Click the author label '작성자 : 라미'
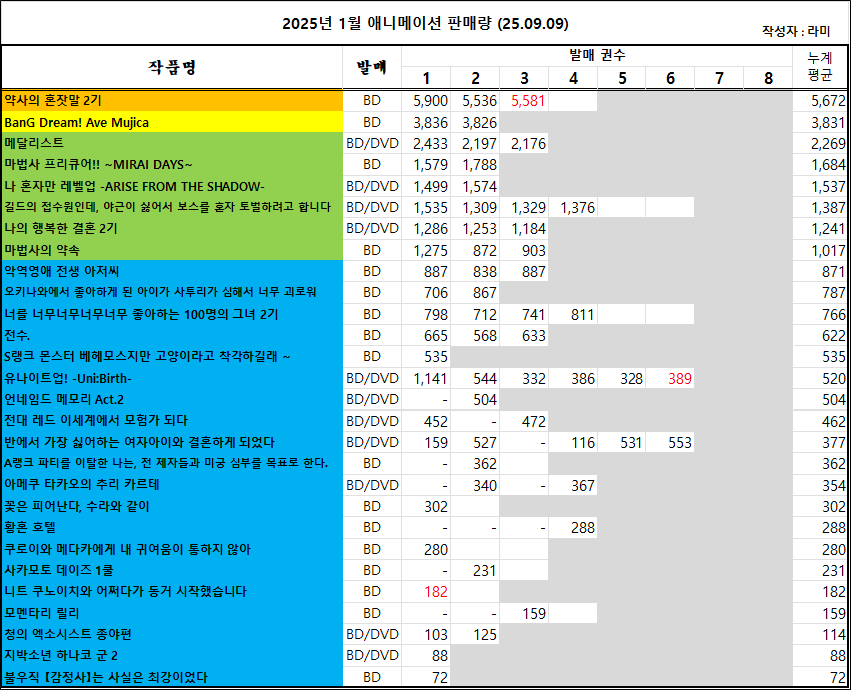The image size is (851, 690). click(x=796, y=31)
